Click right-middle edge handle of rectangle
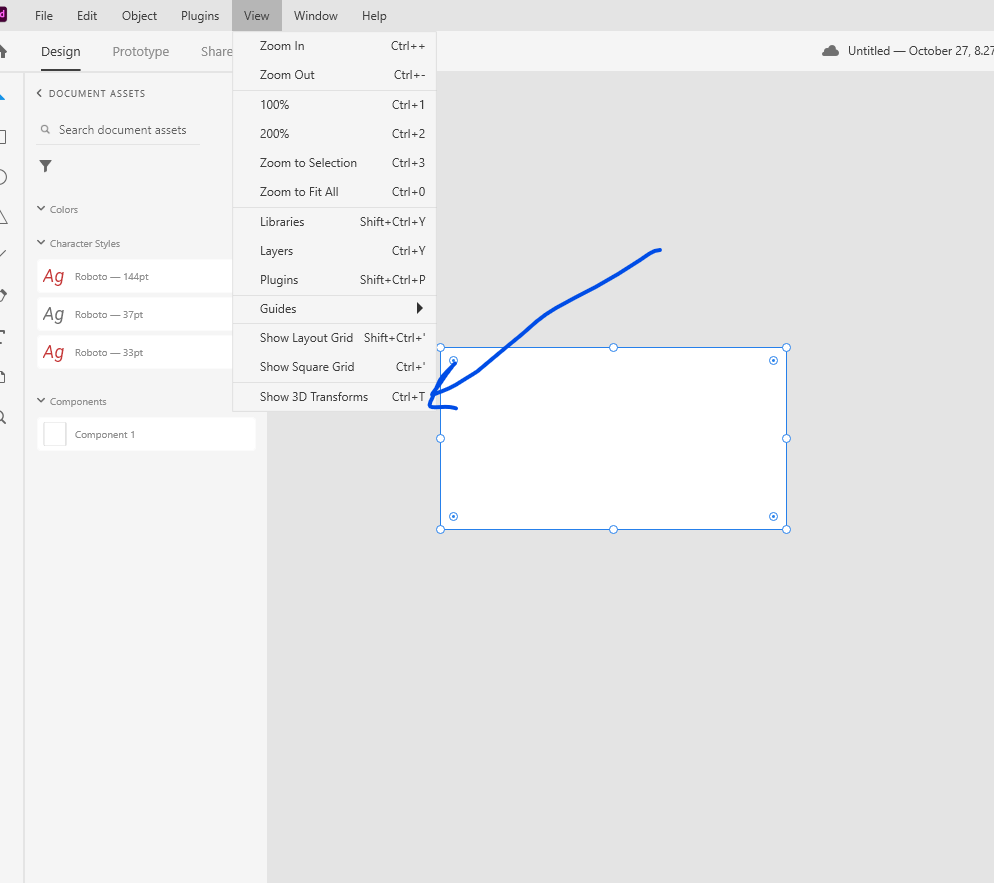Viewport: 994px width, 883px height. click(x=786, y=439)
